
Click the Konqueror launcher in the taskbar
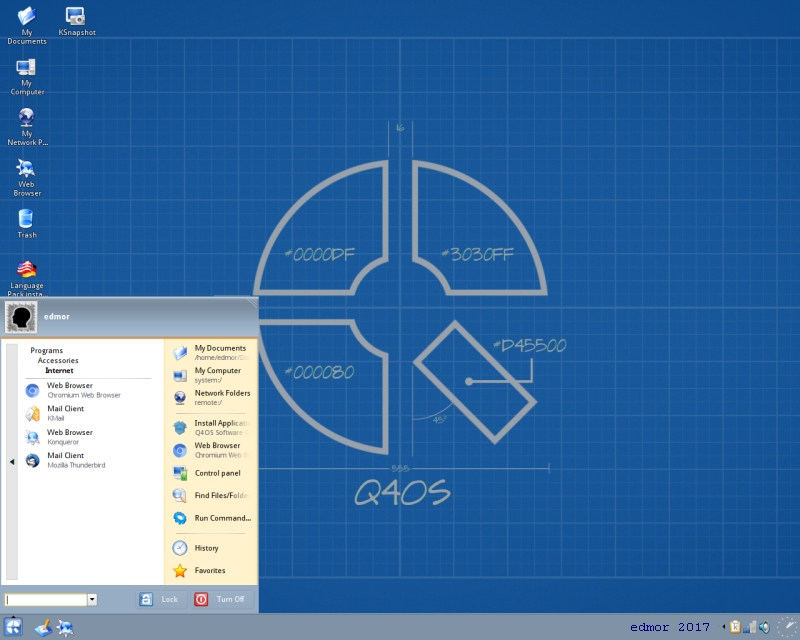65,627
